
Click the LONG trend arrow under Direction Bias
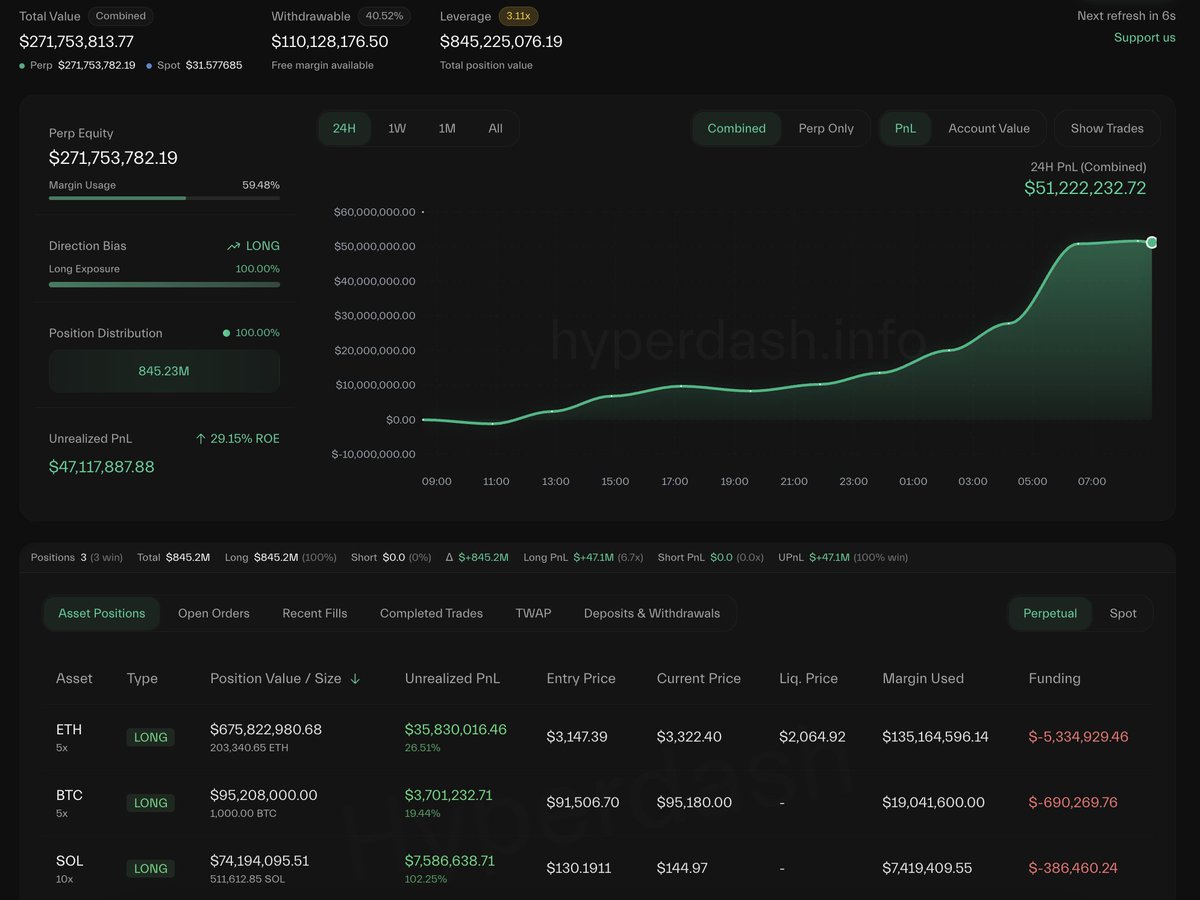236,245
